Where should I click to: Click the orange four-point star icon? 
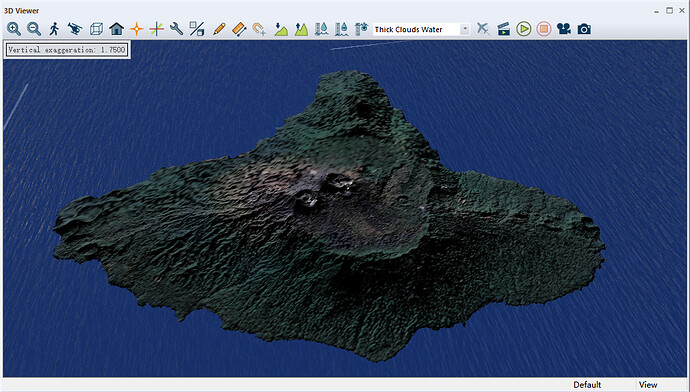tap(136, 29)
